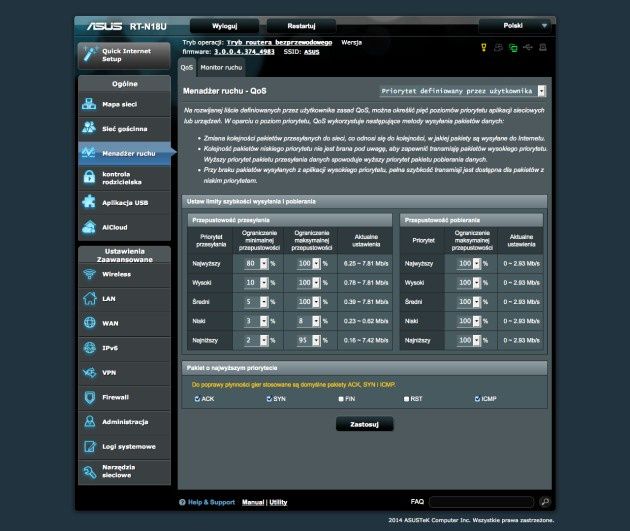Click the kontrola rodzicielska lock icon
Screen dimensions: 630x531
[x=89, y=177]
